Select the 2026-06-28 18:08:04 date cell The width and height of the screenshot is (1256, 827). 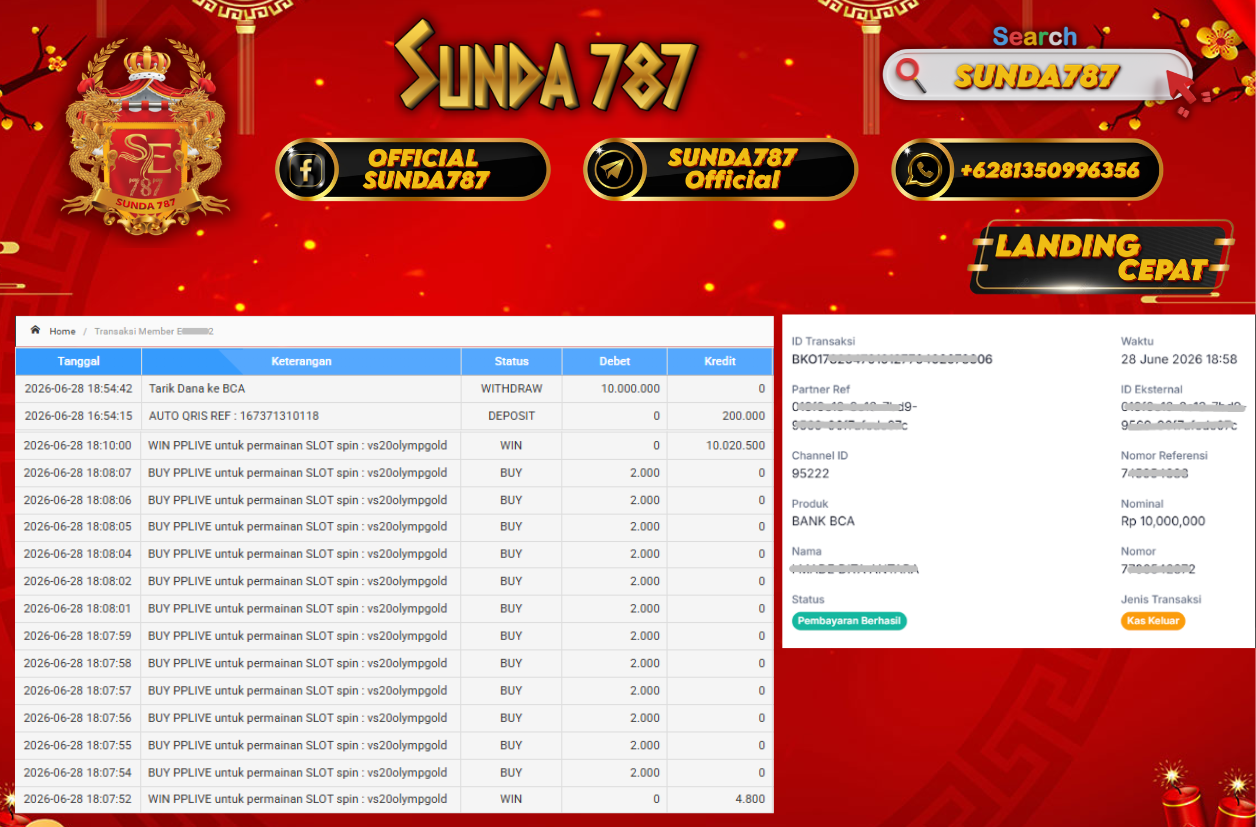pos(78,554)
